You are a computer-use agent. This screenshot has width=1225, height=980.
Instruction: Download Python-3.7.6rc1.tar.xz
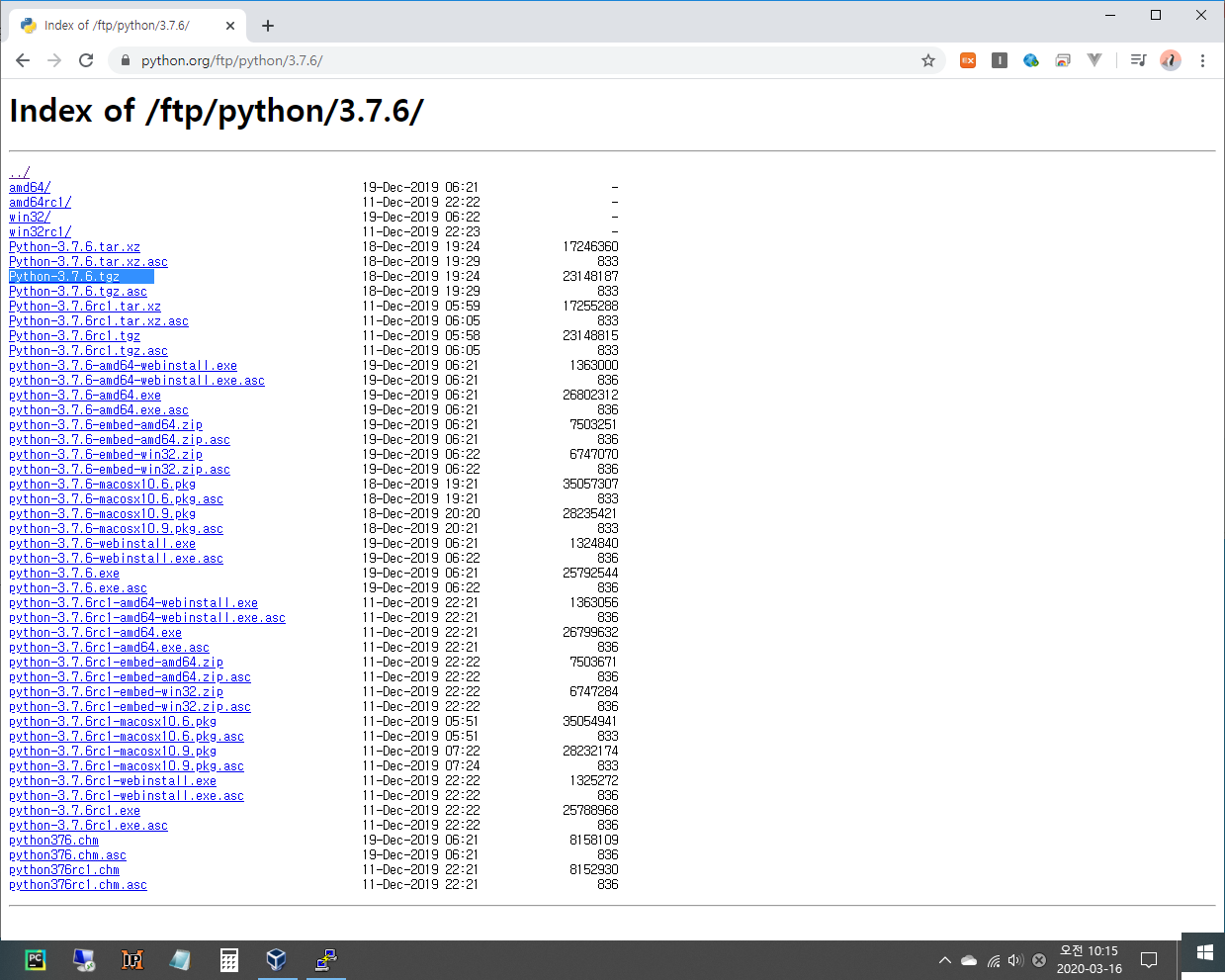[85, 306]
